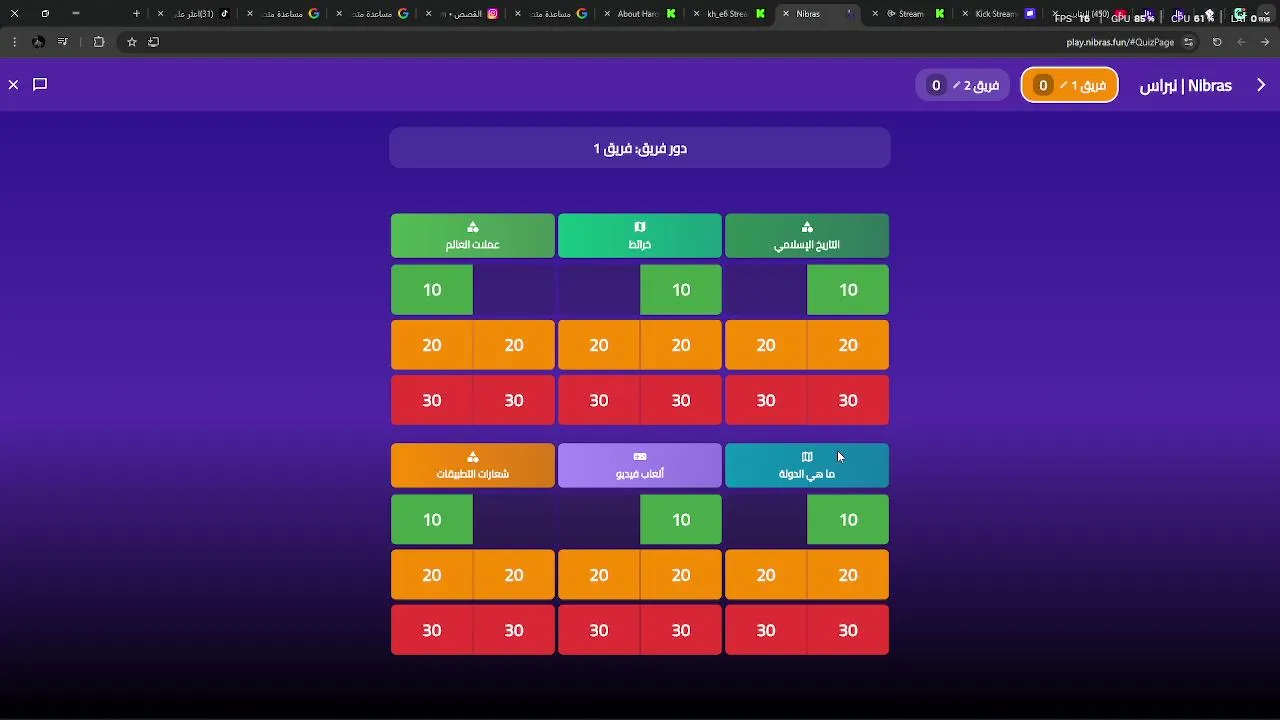
Task: Pick the right 20 under خرائط
Action: 681,345
